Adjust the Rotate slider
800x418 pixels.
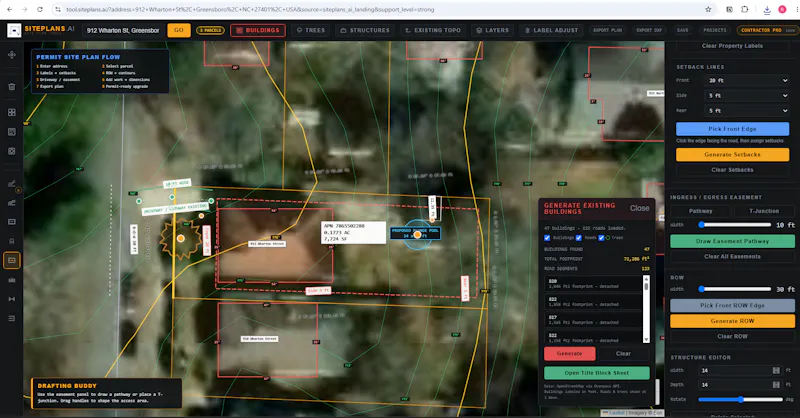coord(740,399)
